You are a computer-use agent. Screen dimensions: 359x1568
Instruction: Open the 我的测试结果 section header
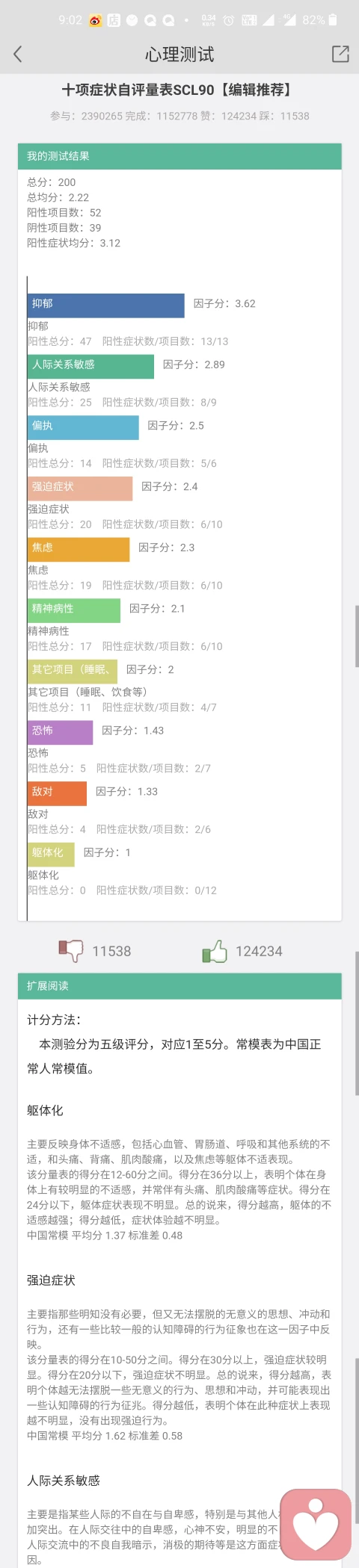[179, 156]
